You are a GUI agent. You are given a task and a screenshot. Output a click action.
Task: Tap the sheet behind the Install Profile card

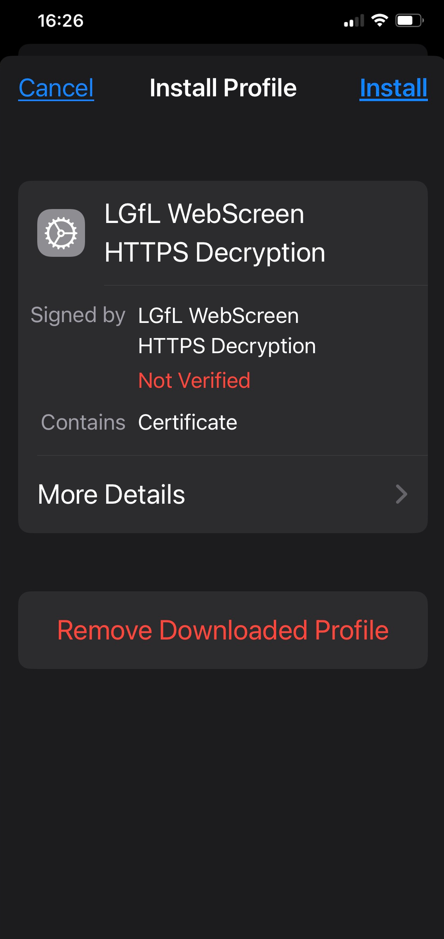(223, 49)
